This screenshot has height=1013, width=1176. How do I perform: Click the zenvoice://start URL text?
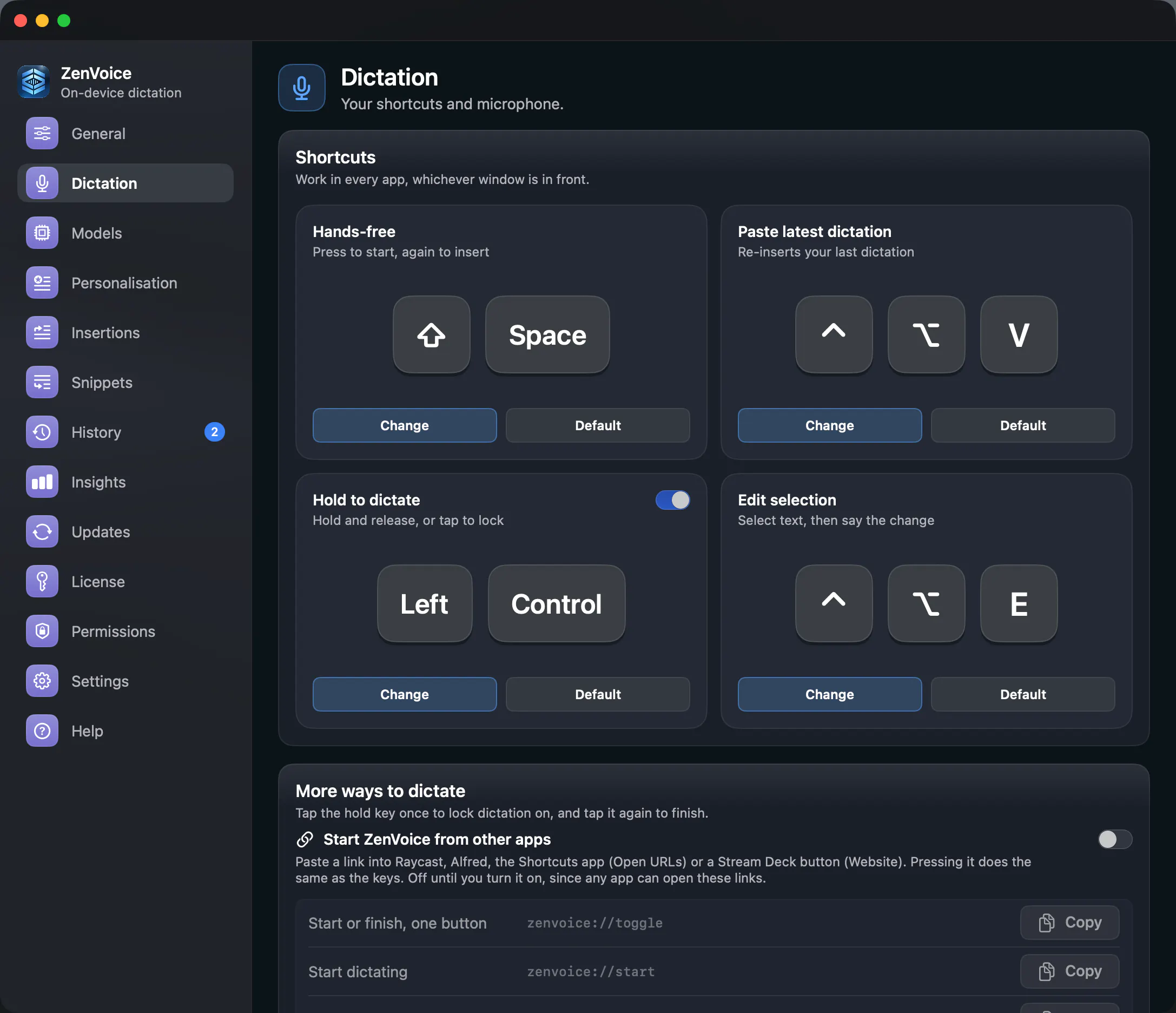591,972
